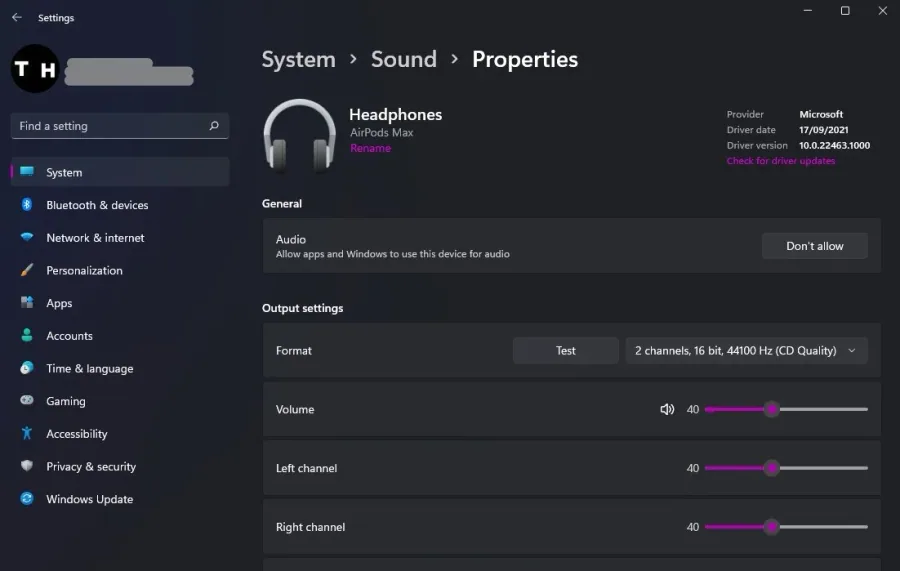The image size is (900, 571).
Task: Open Network & internet settings
Action: [120, 238]
